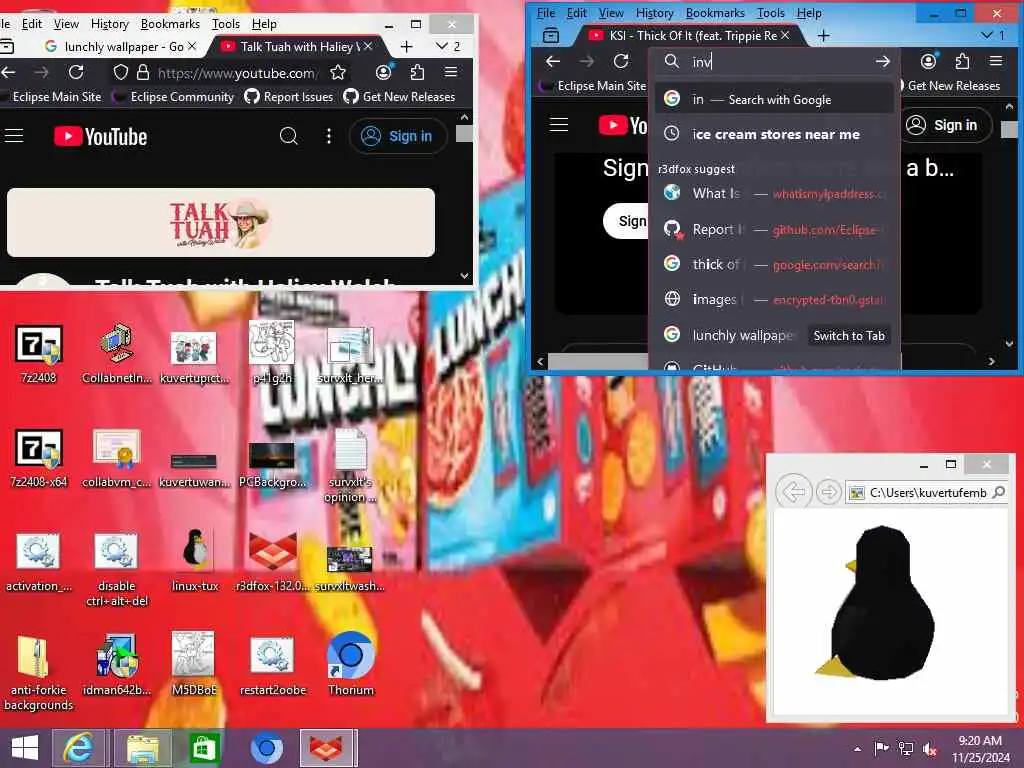Open the PCBackgro... image icon
1024x768 pixels.
(272, 465)
